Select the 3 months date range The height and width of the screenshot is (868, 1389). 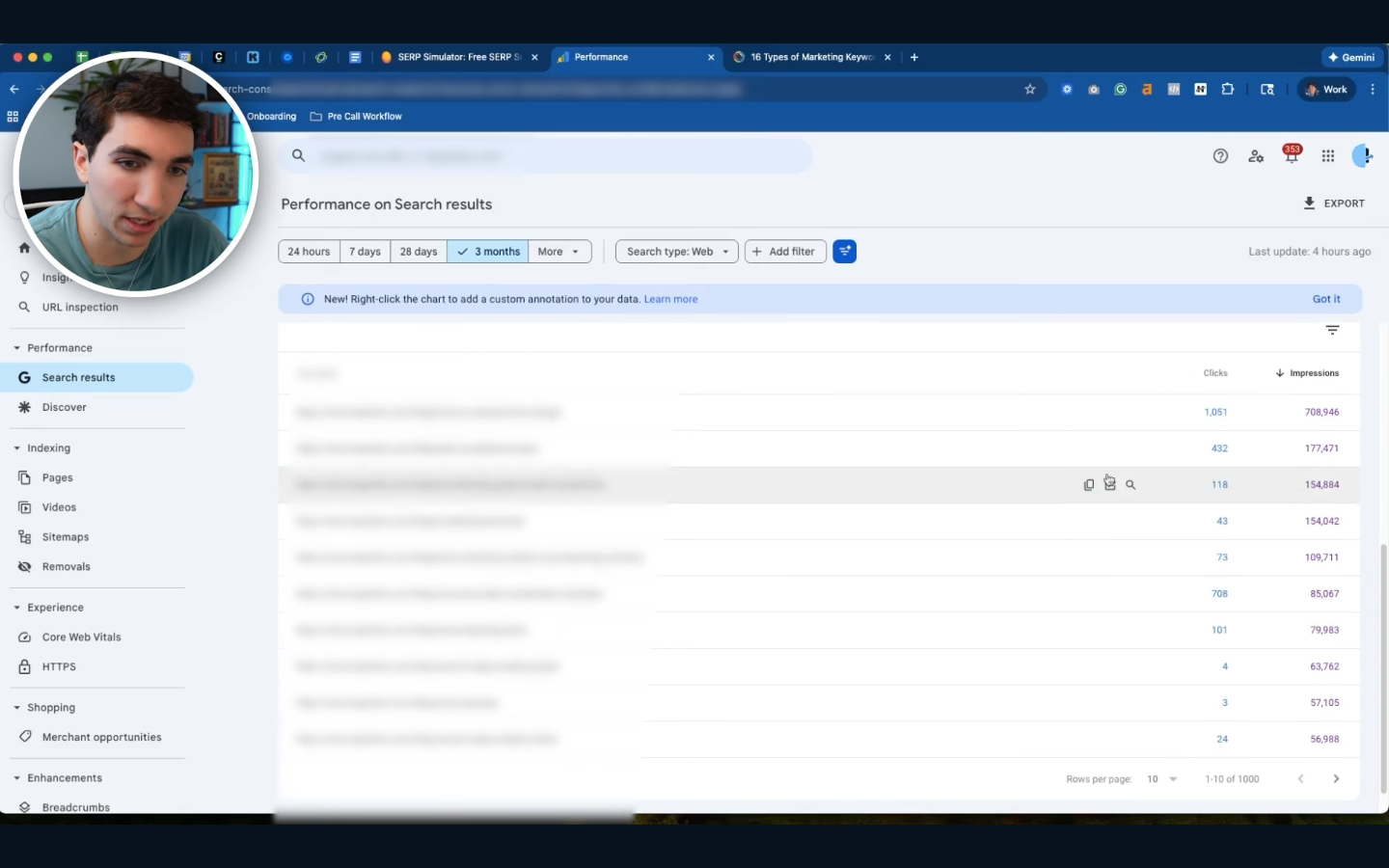point(488,252)
